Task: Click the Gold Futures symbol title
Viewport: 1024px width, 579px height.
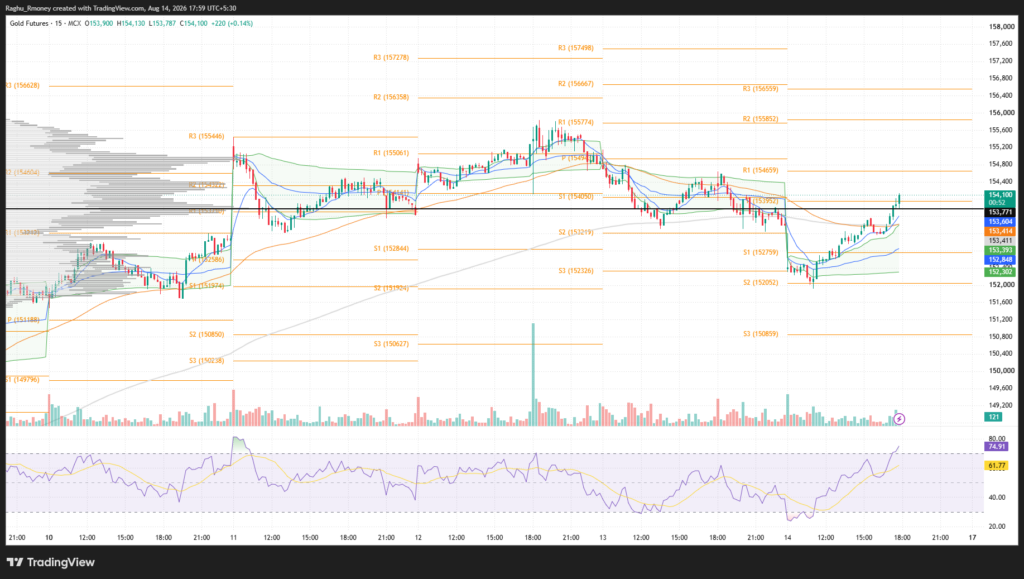Action: [29, 23]
